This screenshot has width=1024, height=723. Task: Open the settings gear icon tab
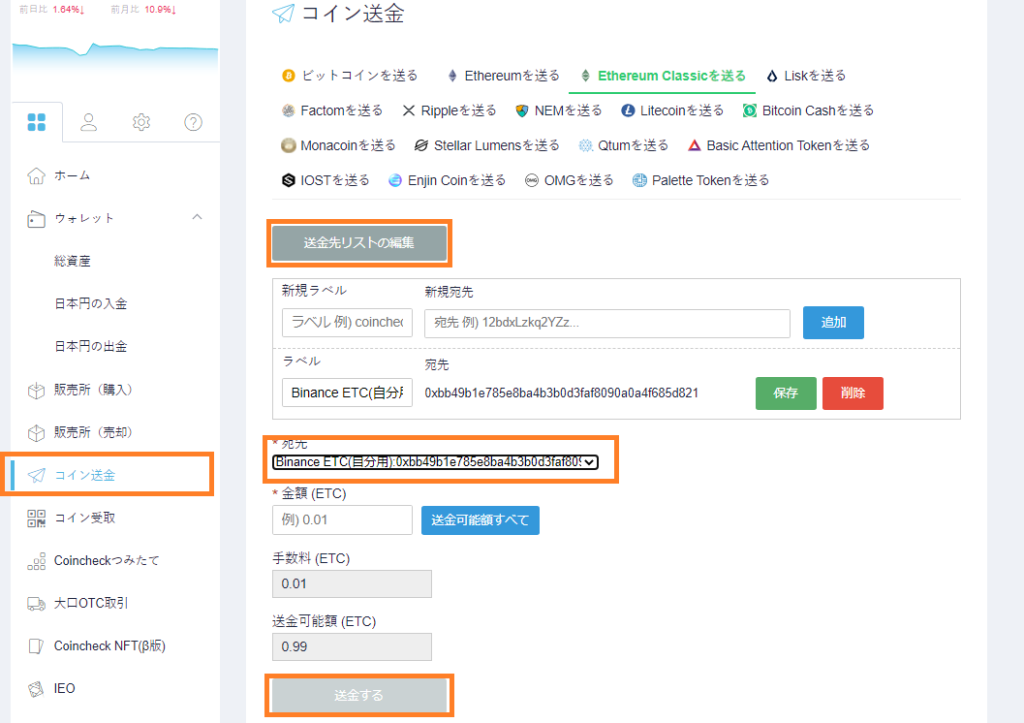[x=141, y=122]
